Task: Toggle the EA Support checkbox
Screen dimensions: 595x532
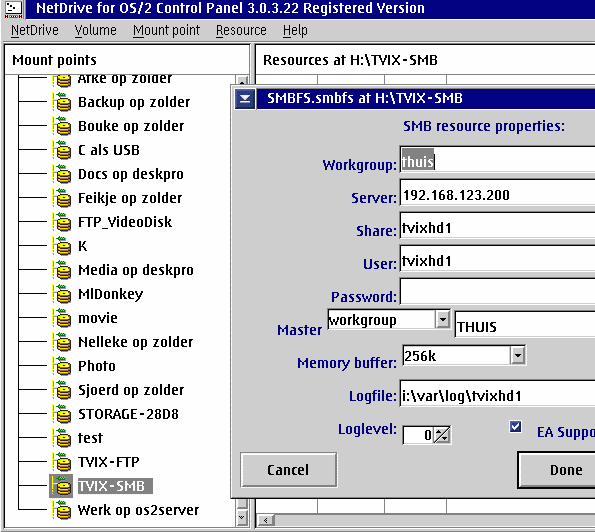Action: coord(515,427)
